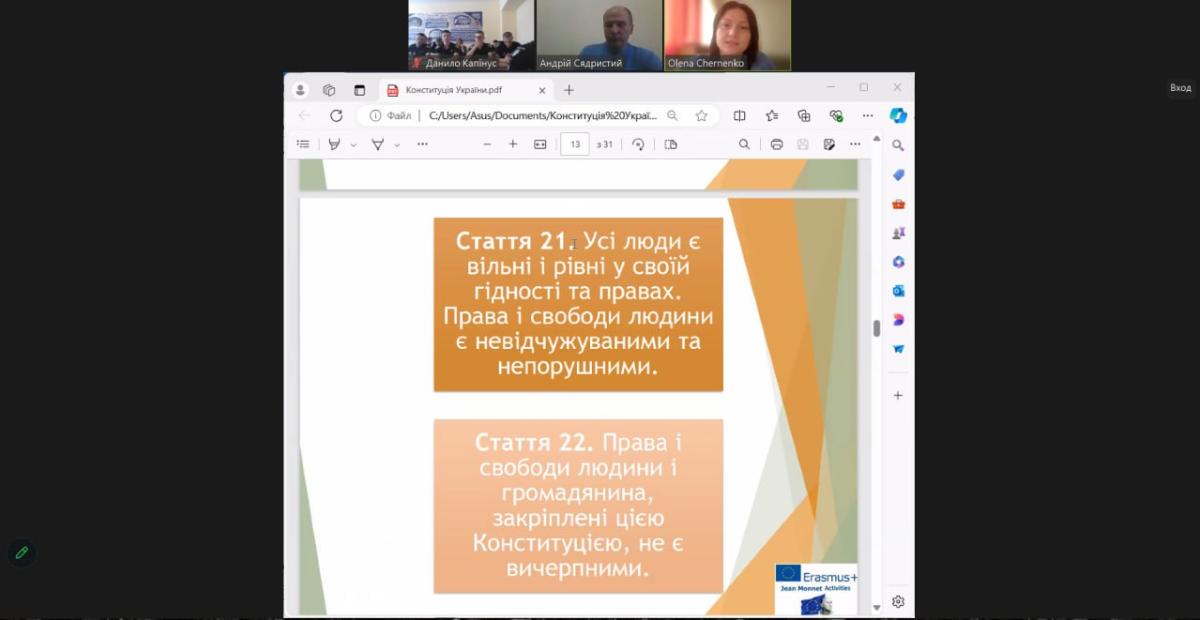Switch PDF page view layout
Viewport: 1200px width, 620px height.
671,144
